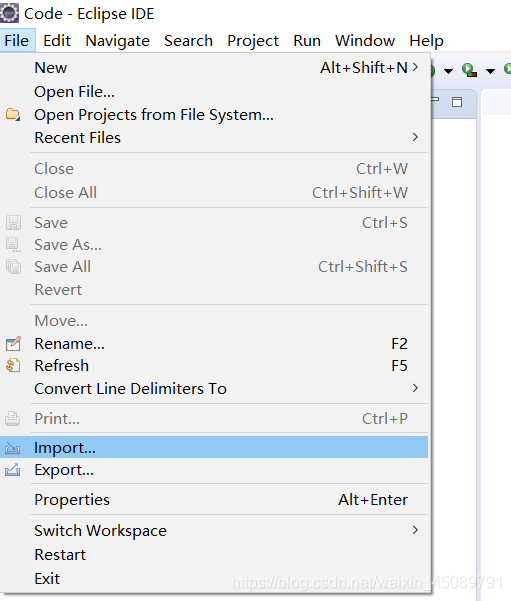This screenshot has height=601, width=511.
Task: Open the Edit menu
Action: coord(57,40)
